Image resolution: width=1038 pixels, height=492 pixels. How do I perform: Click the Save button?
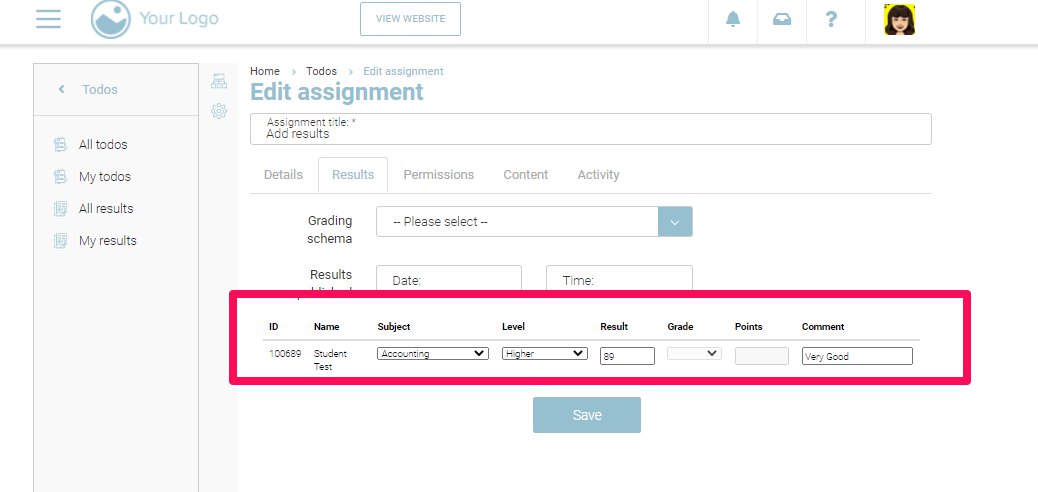coord(586,415)
